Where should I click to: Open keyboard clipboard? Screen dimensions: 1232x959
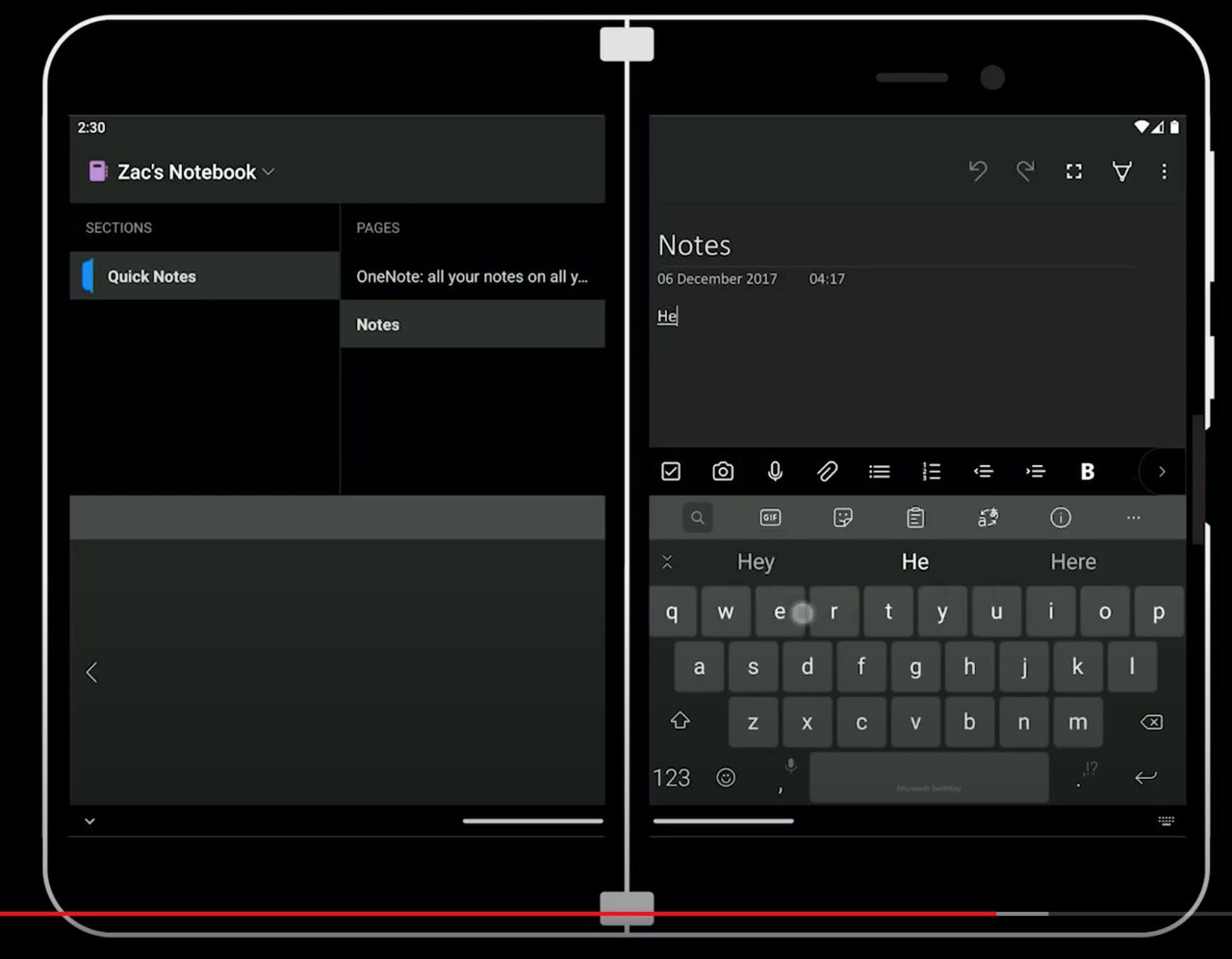tap(915, 518)
